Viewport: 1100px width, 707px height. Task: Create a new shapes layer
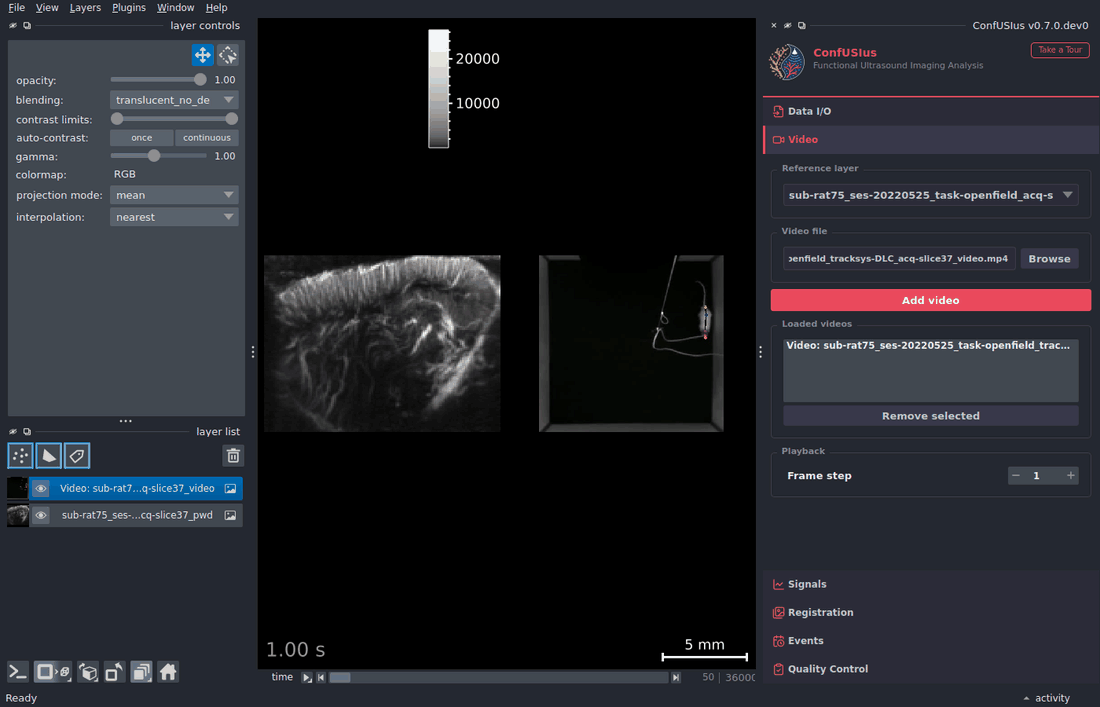pos(48,456)
